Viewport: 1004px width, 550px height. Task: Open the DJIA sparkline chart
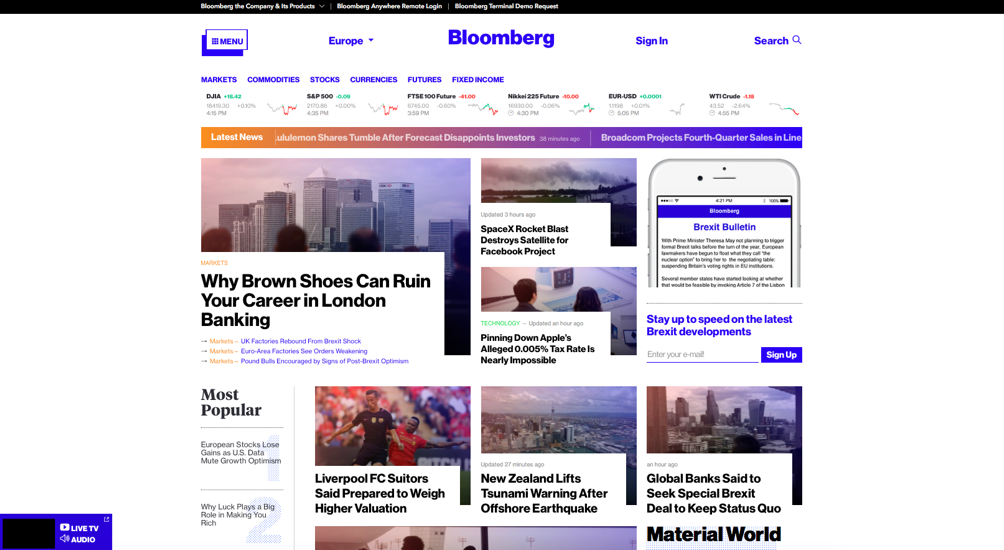(x=281, y=108)
